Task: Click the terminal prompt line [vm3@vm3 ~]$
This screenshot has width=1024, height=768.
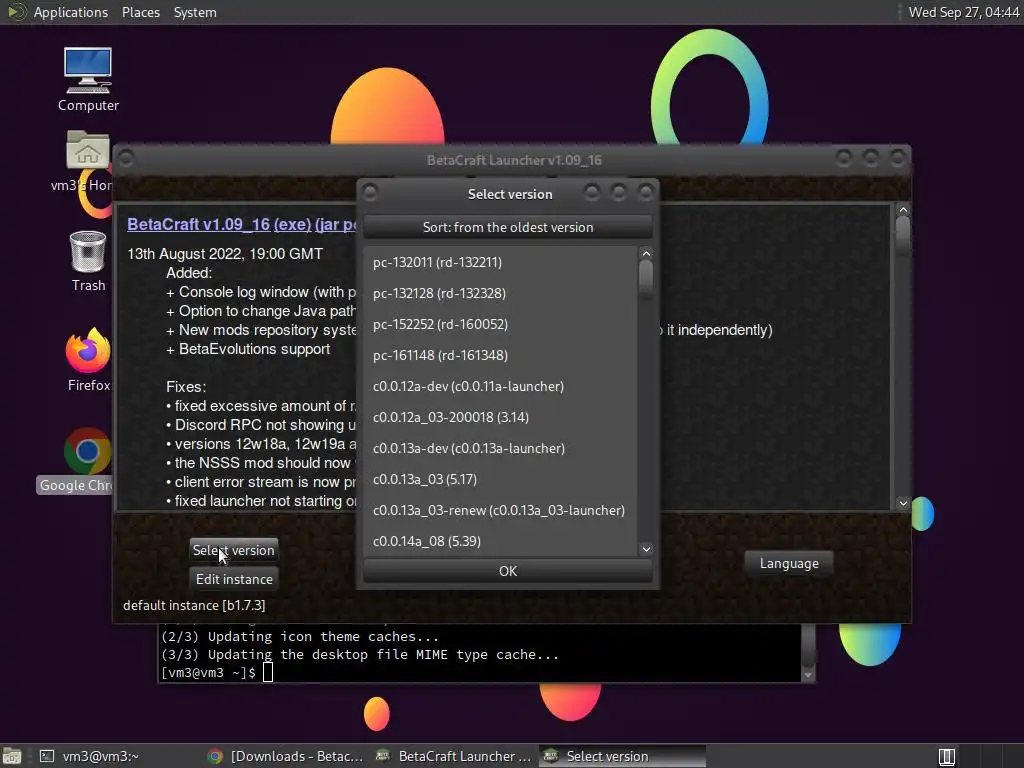Action: pyautogui.click(x=208, y=673)
